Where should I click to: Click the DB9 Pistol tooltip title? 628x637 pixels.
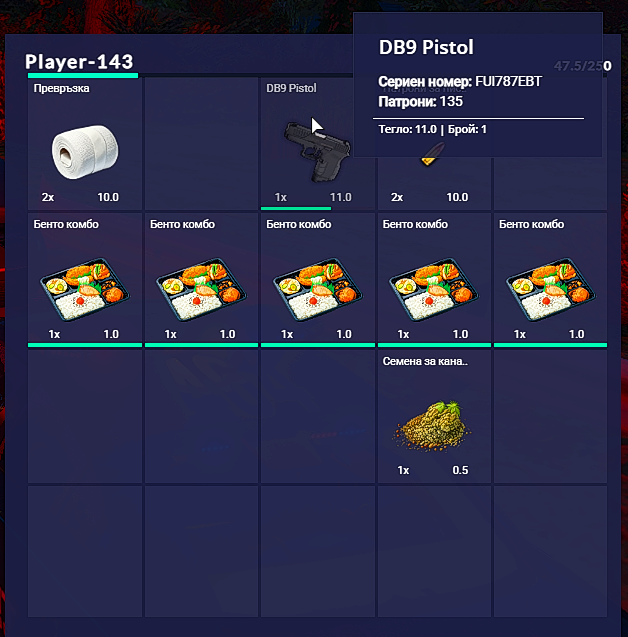[426, 47]
